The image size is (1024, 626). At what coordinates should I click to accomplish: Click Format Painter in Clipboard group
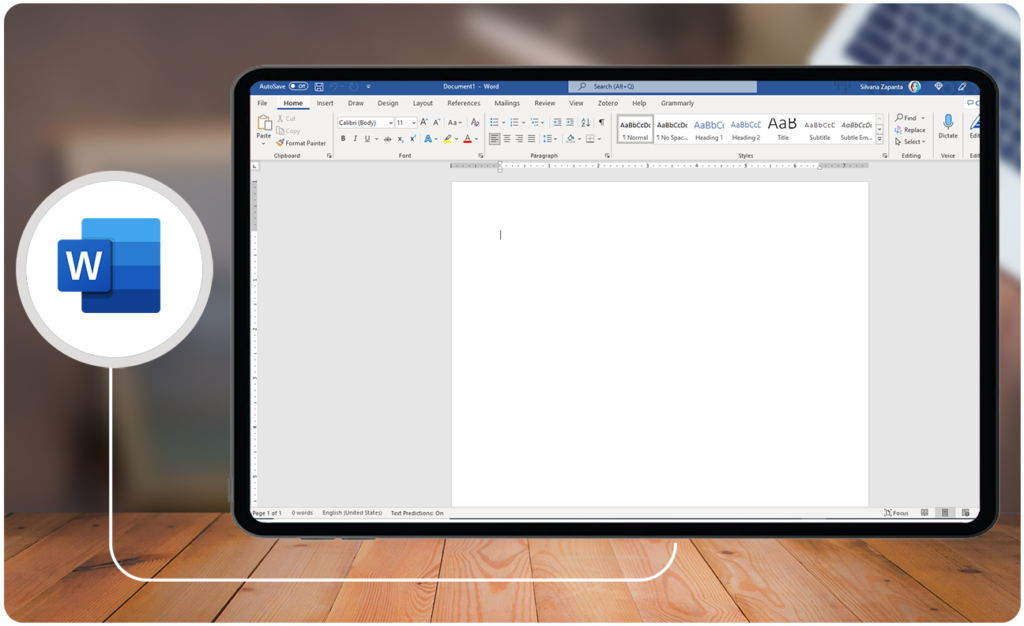301,143
